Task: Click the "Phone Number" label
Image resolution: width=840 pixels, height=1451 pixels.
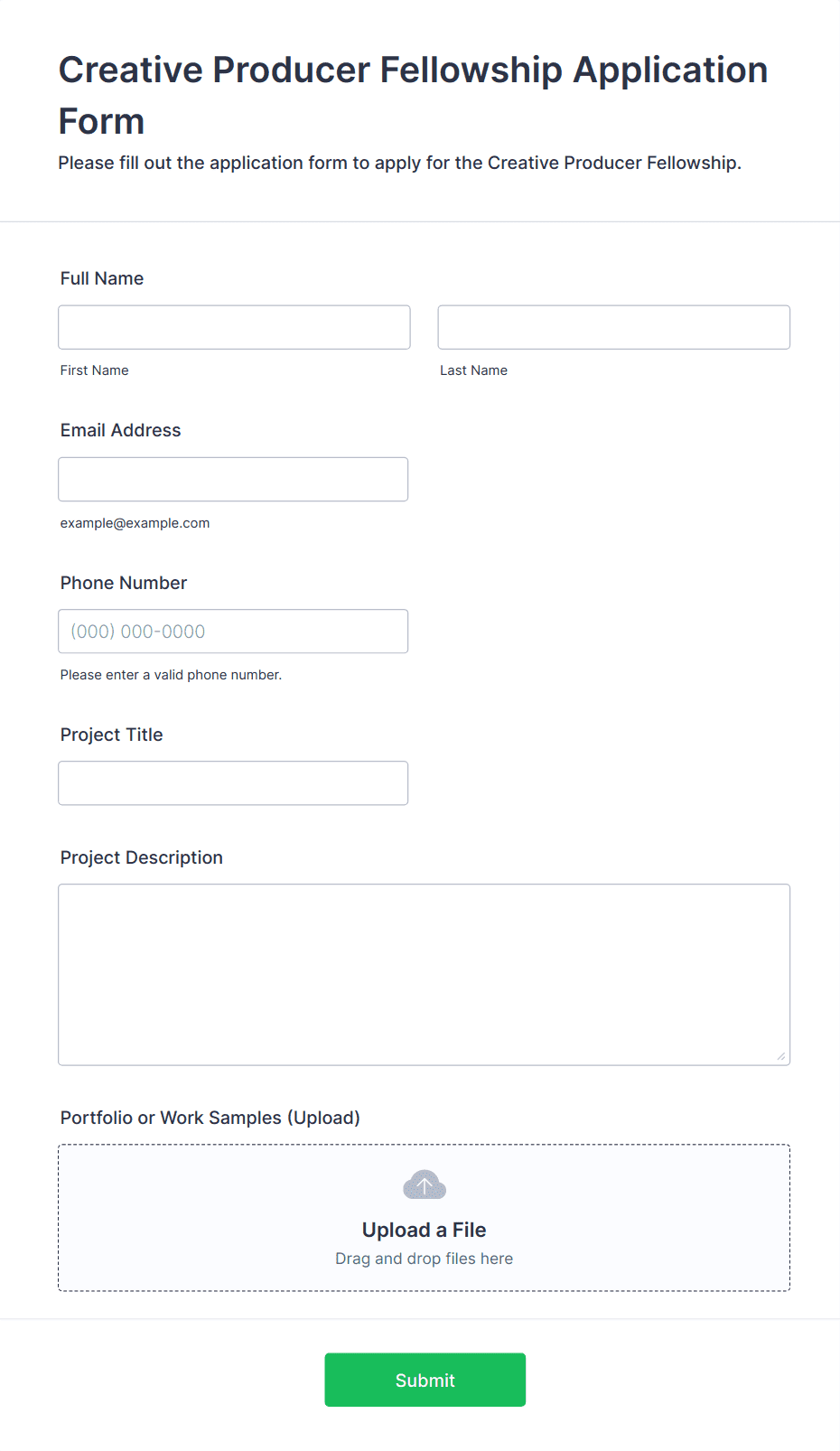Action: [124, 583]
